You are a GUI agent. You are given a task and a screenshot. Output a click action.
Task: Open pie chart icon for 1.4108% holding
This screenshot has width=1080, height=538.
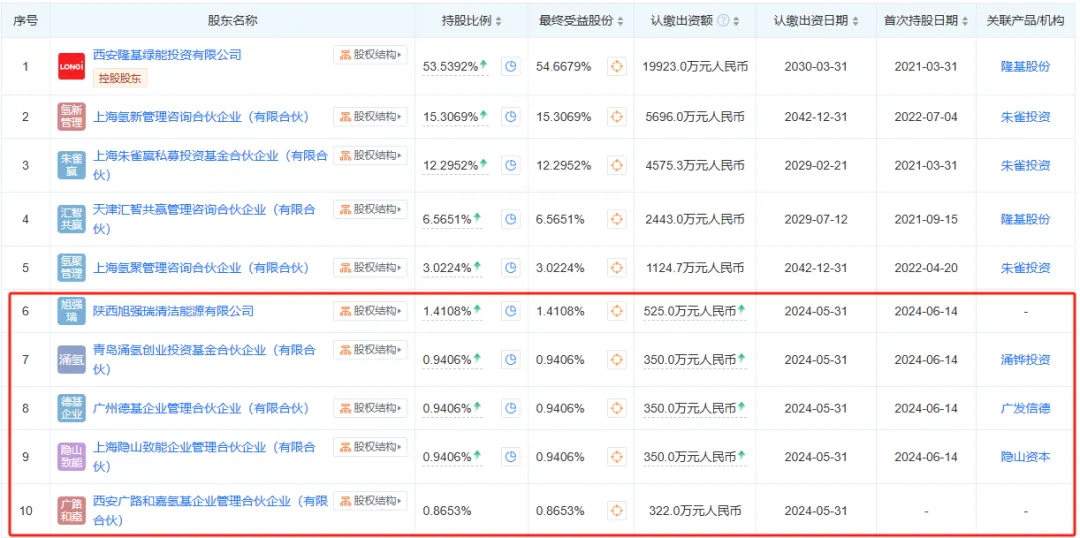point(510,311)
